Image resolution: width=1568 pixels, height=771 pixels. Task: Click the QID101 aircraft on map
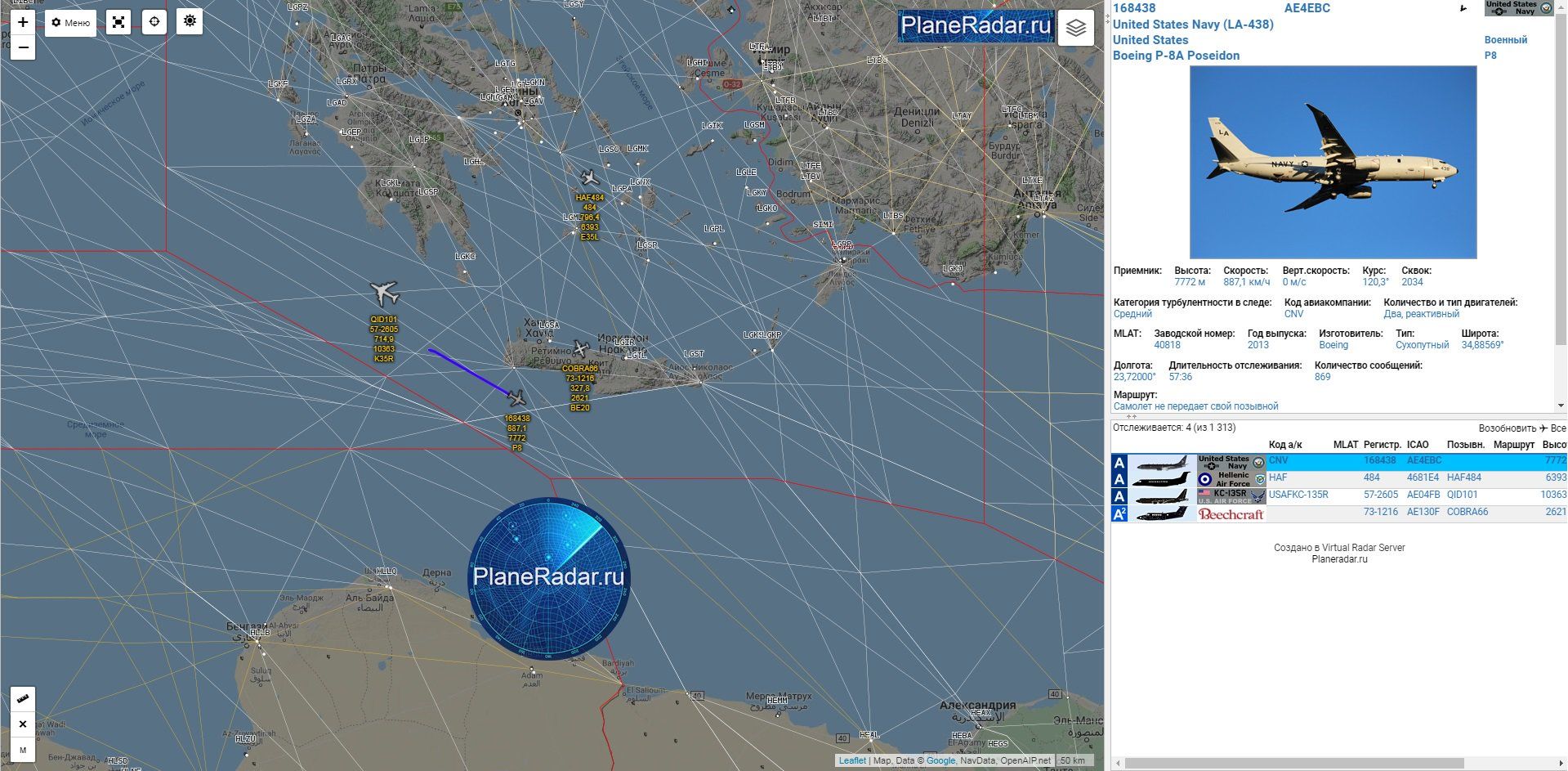point(383,293)
